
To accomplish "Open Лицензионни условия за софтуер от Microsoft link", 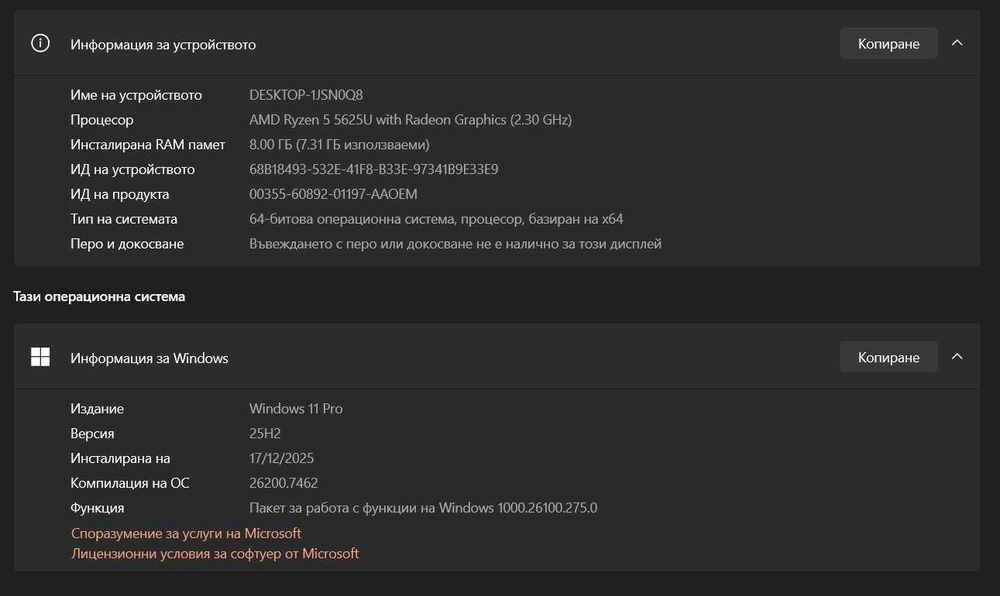I will click(x=215, y=553).
